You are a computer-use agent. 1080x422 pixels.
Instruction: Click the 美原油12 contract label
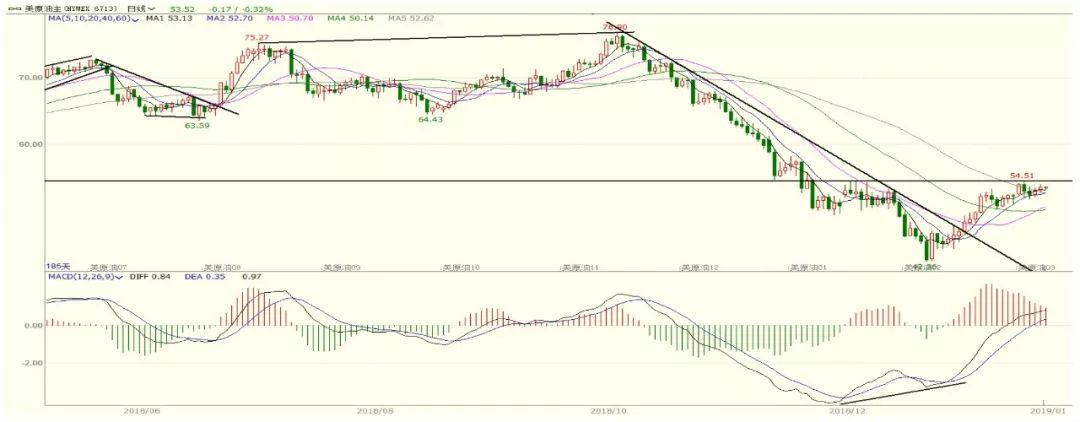pos(698,268)
